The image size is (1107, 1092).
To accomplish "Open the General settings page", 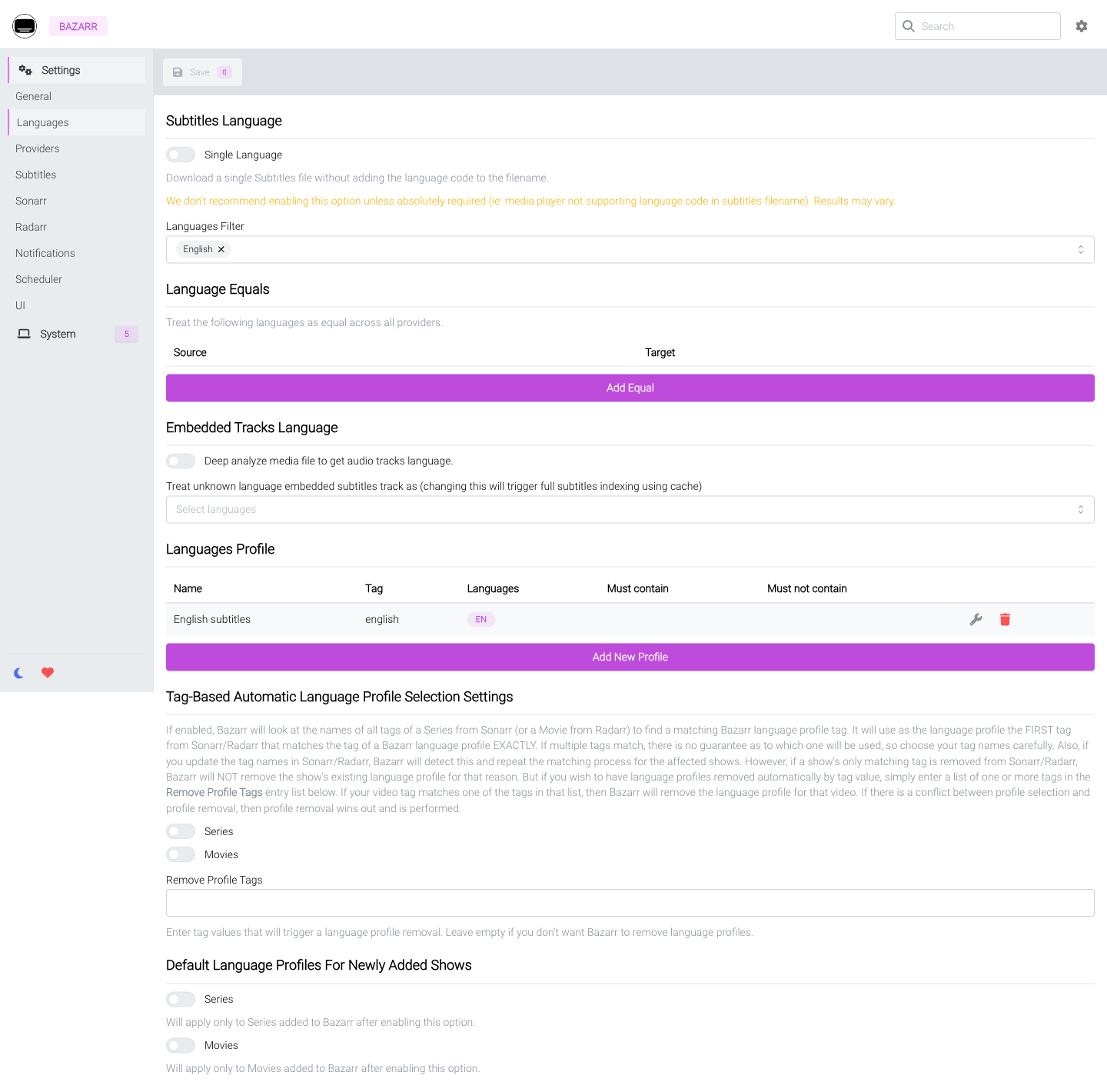I will point(77,96).
